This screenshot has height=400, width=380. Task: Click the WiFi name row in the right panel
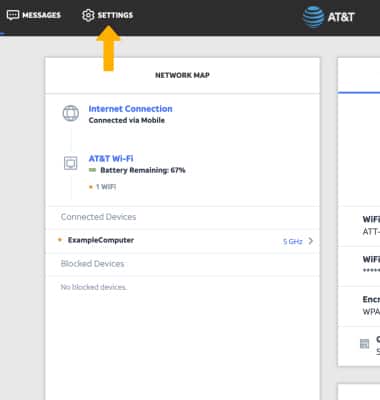[x=359, y=226]
